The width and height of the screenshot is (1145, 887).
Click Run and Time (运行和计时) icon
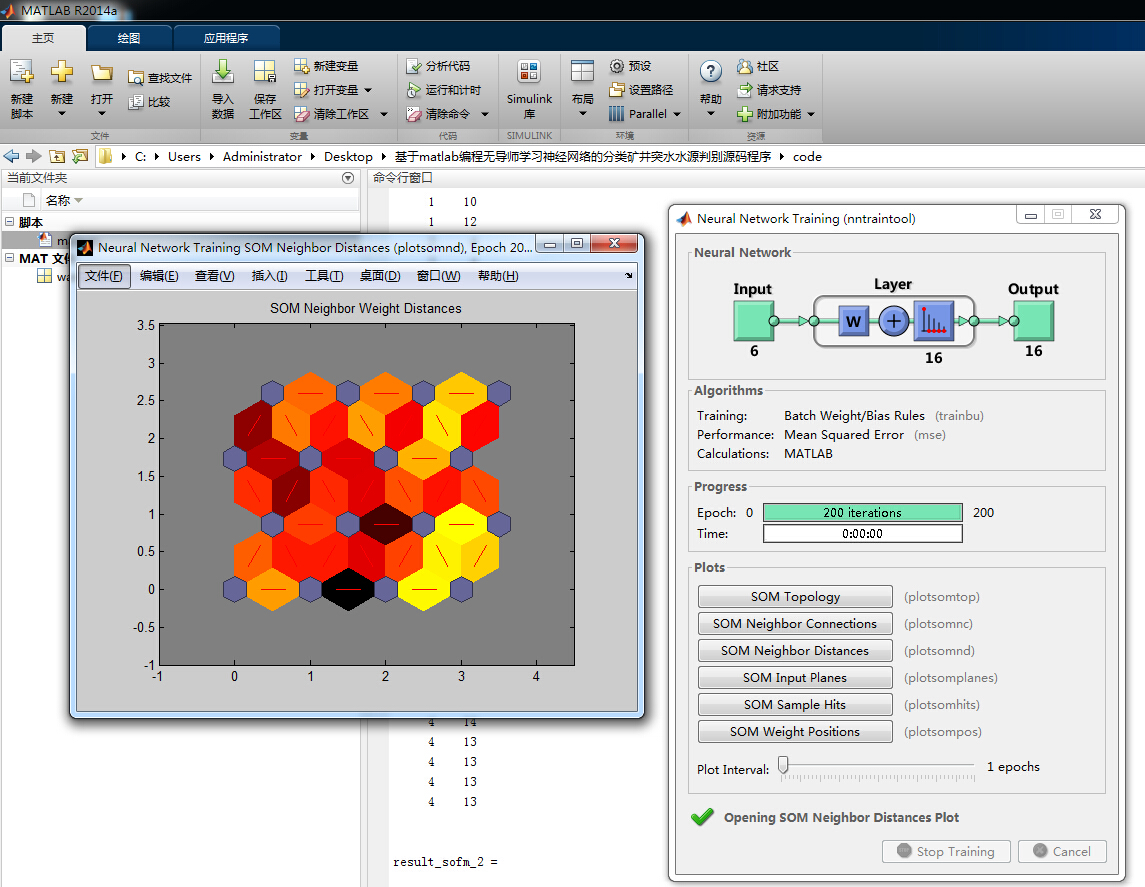pyautogui.click(x=413, y=90)
